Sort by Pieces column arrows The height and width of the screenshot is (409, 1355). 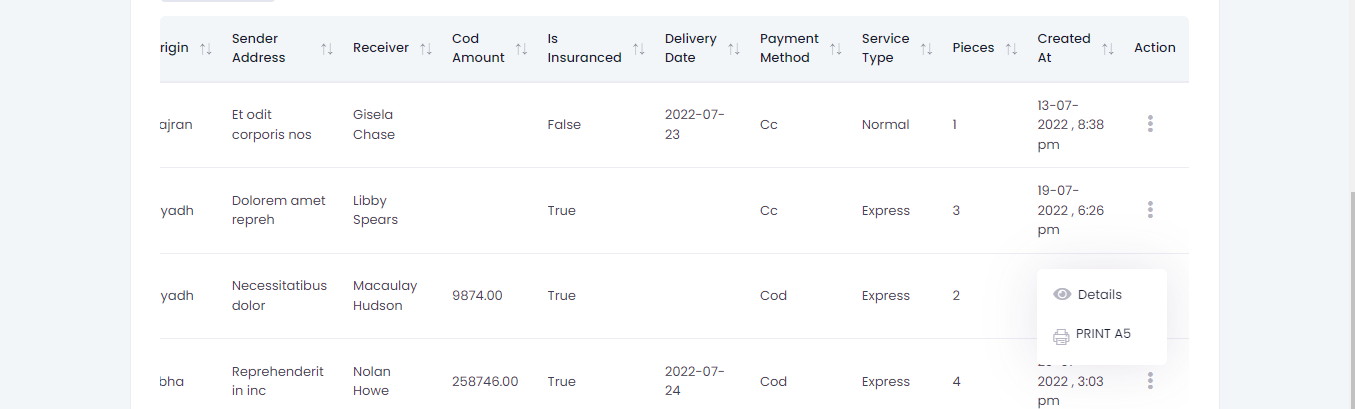(1011, 49)
